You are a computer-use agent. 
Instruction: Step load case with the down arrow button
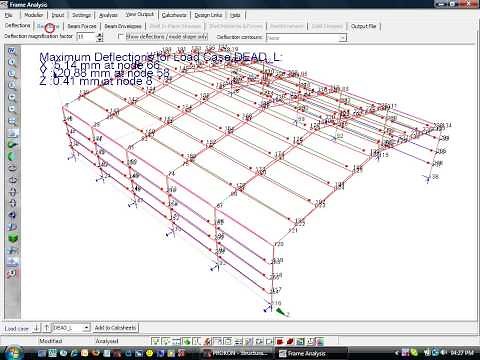click(x=36, y=328)
